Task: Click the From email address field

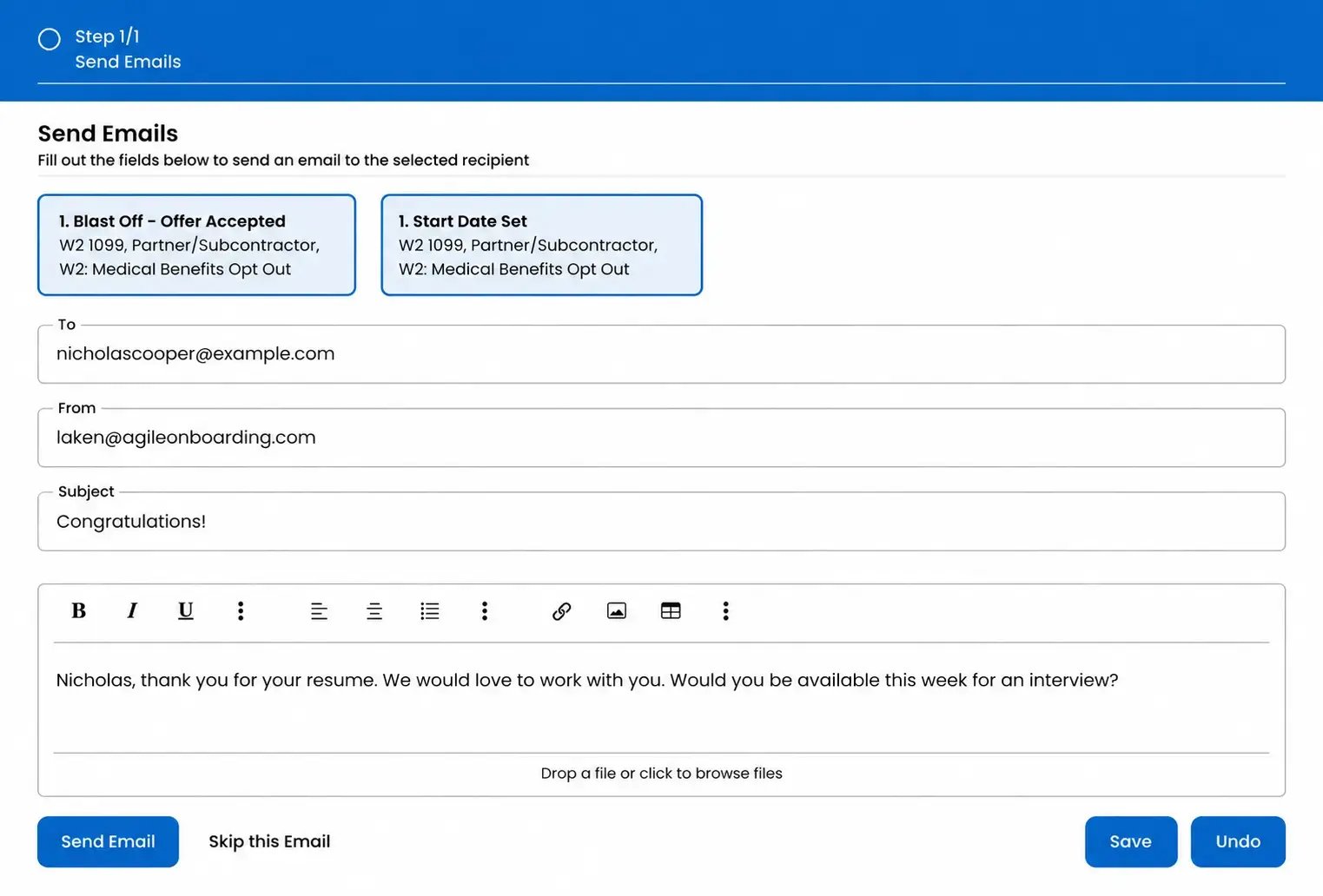Action: [661, 438]
